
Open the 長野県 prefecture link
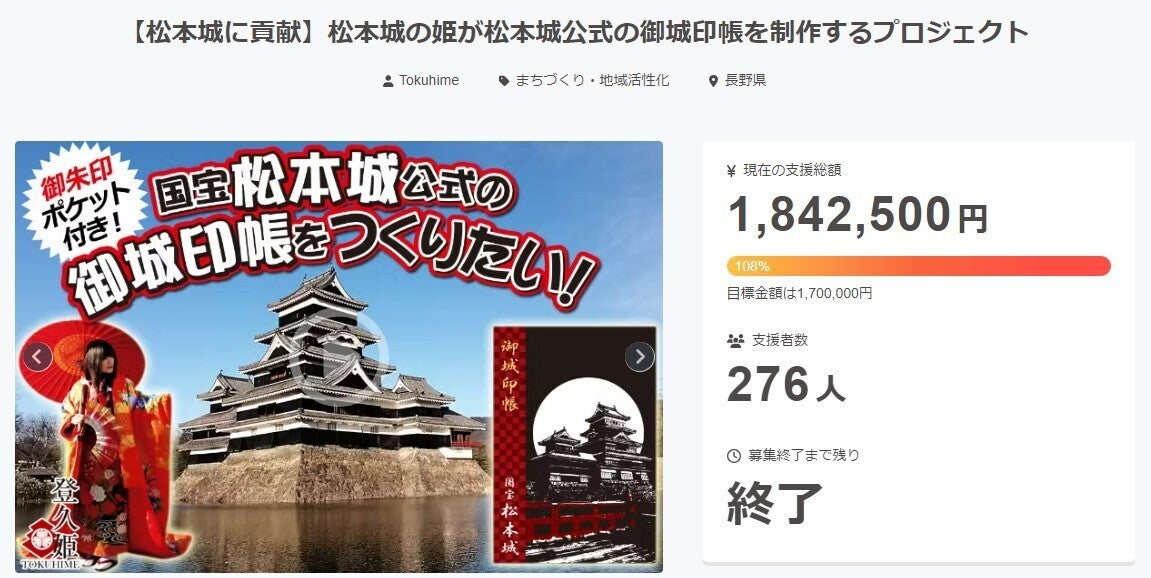coord(745,81)
